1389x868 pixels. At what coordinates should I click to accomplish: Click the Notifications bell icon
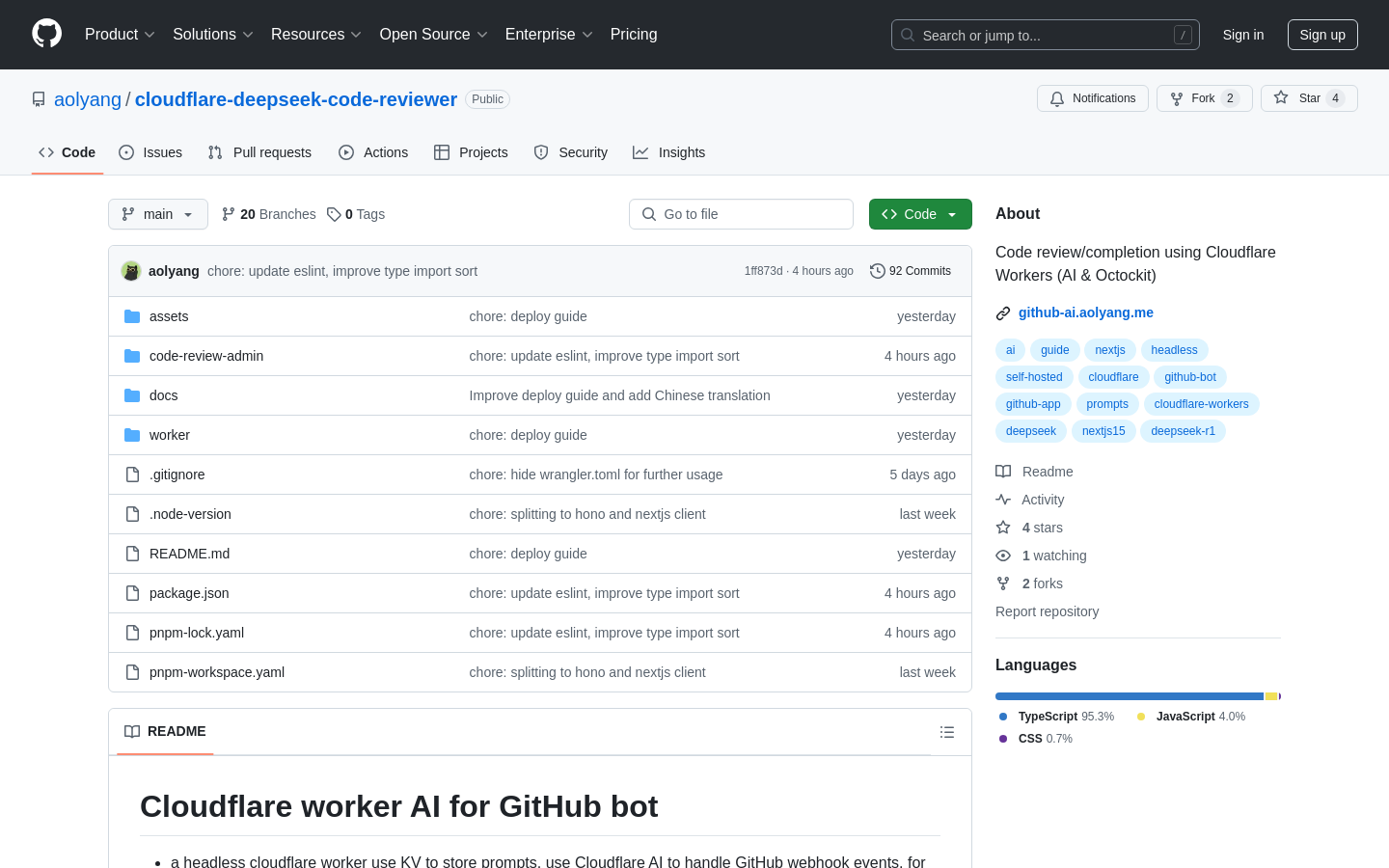[1057, 98]
